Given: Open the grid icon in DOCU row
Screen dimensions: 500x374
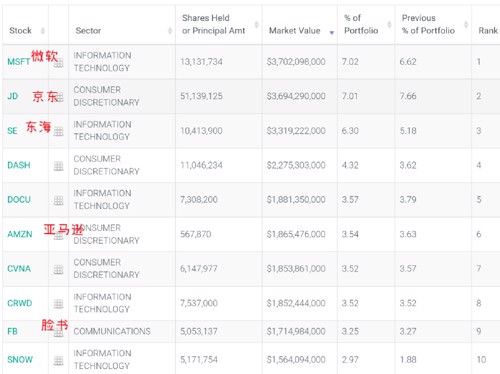Looking at the screenshot, I should [x=58, y=200].
